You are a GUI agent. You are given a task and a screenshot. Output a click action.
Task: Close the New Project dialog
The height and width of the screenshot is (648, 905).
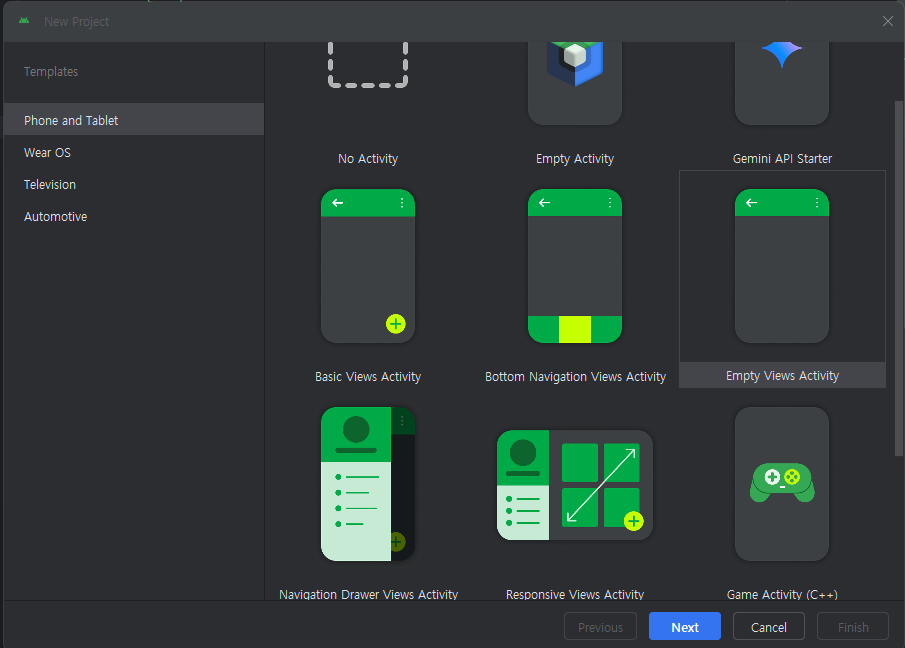tap(888, 21)
